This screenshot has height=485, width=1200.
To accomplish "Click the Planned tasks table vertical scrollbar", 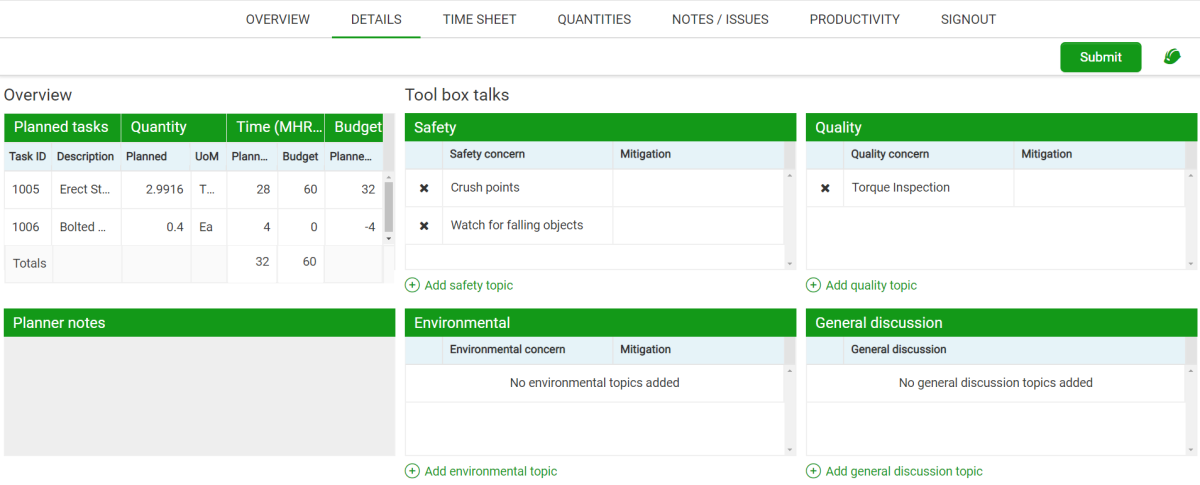I will [x=389, y=205].
